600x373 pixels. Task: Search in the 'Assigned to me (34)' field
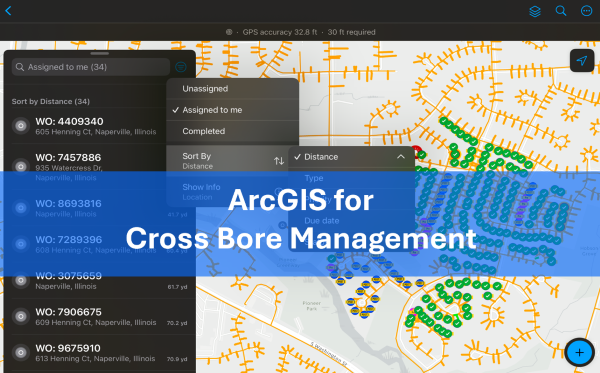(x=91, y=67)
